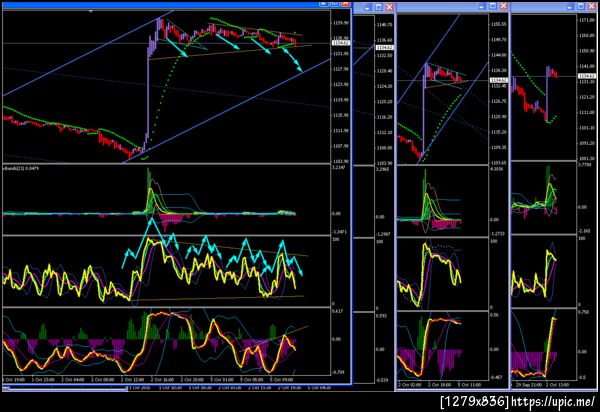Click the '5 Oct 01:00' time label on the main chart

[222, 380]
